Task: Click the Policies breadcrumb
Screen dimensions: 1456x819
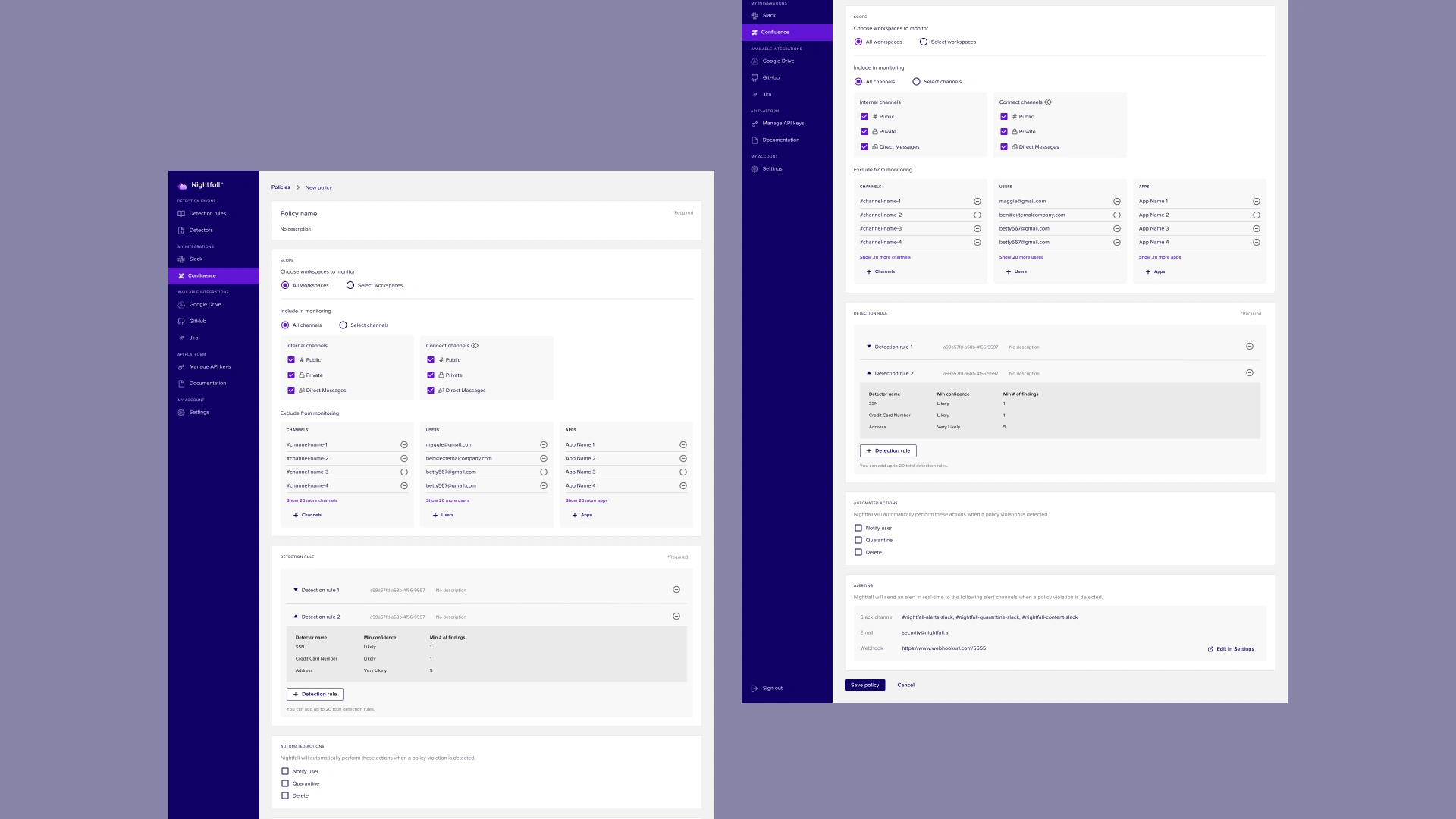Action: [x=281, y=187]
